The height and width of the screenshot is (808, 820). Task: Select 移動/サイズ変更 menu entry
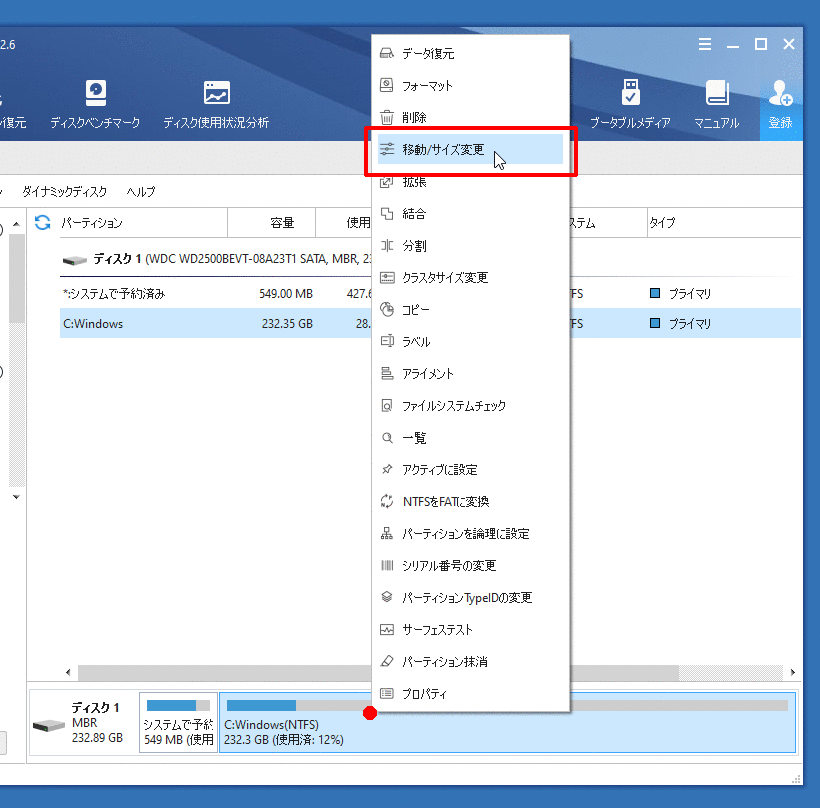[443, 150]
